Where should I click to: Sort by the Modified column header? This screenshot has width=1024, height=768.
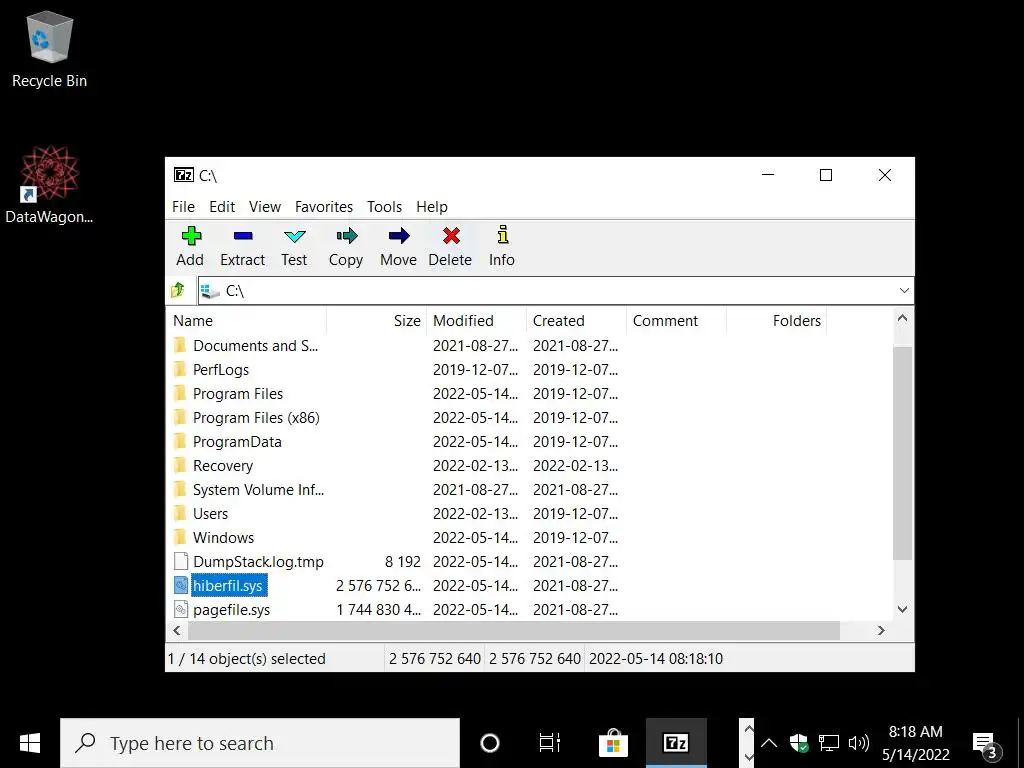click(477, 321)
